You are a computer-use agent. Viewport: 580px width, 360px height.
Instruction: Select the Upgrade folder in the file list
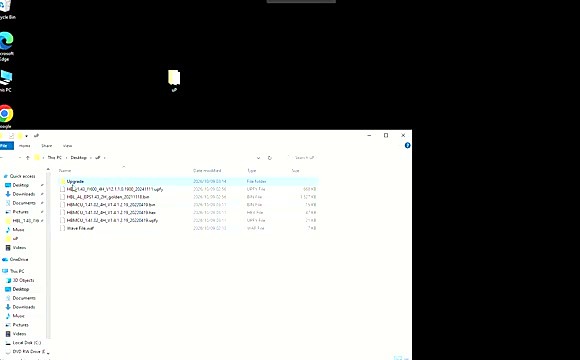tap(188, 181)
